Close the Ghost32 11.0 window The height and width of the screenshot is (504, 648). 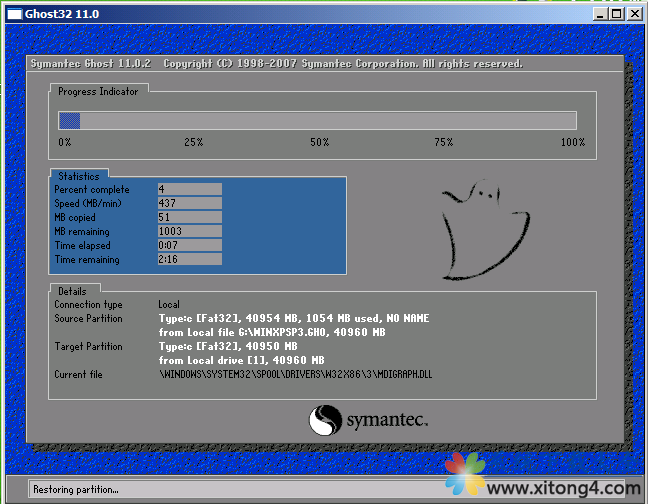[634, 14]
